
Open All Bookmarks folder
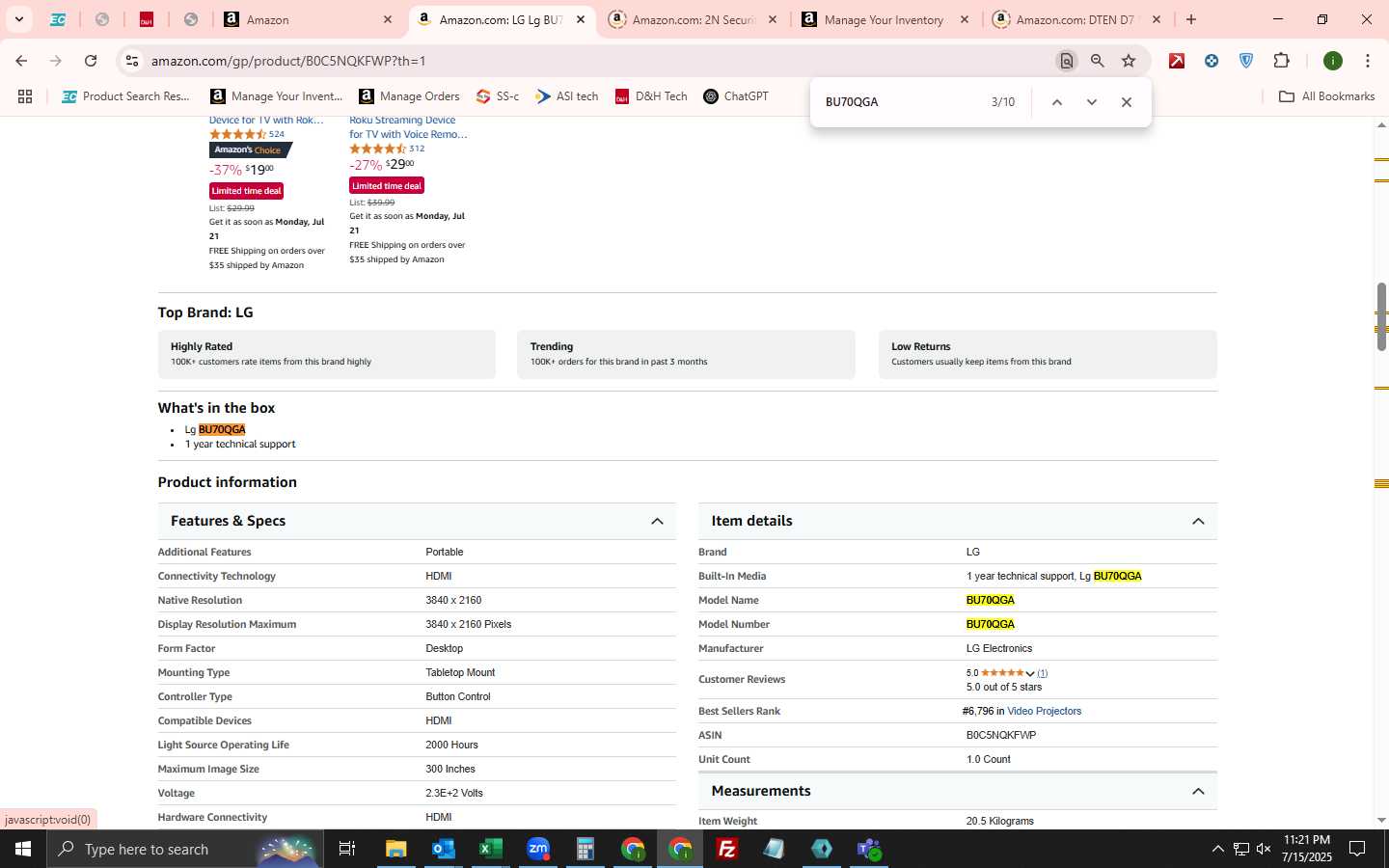pos(1326,96)
